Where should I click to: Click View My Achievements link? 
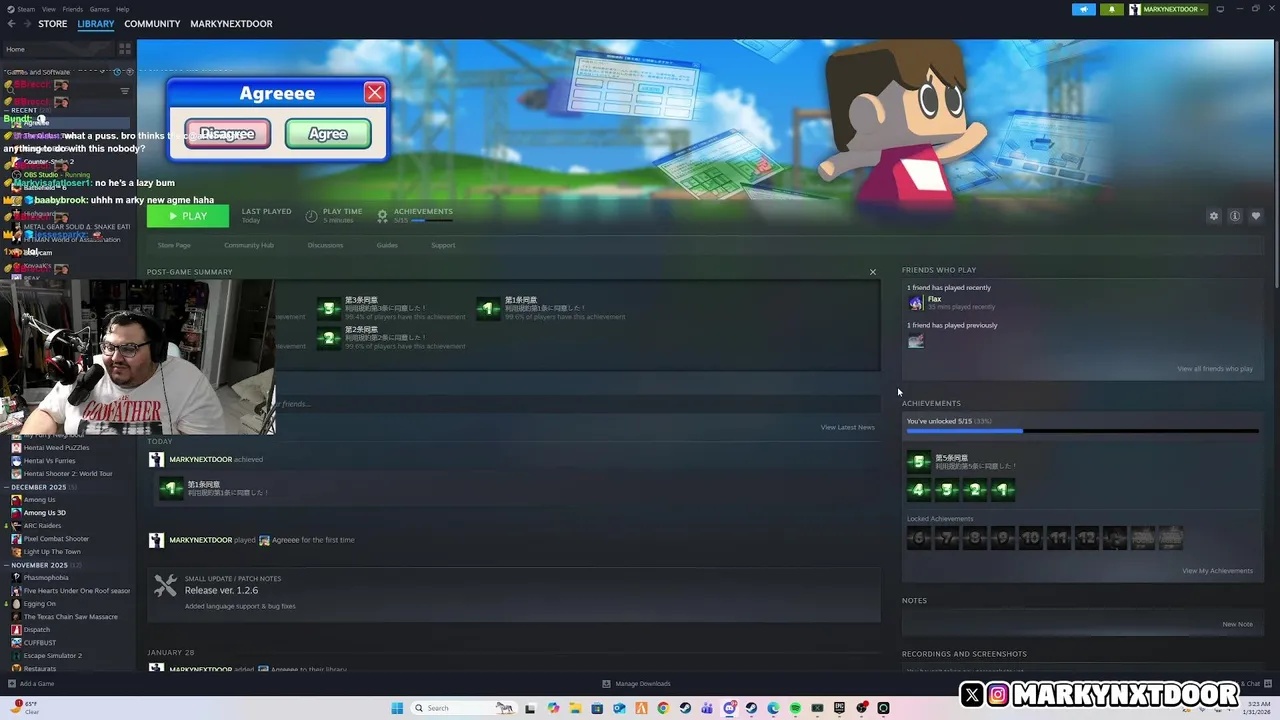pyautogui.click(x=1217, y=571)
